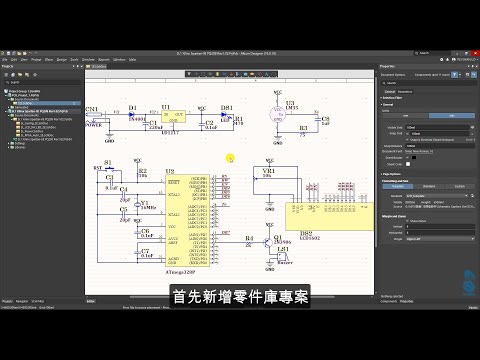Image resolution: width=480 pixels, height=360 pixels.
Task: Click the Projects panel search field
Action: point(42,82)
